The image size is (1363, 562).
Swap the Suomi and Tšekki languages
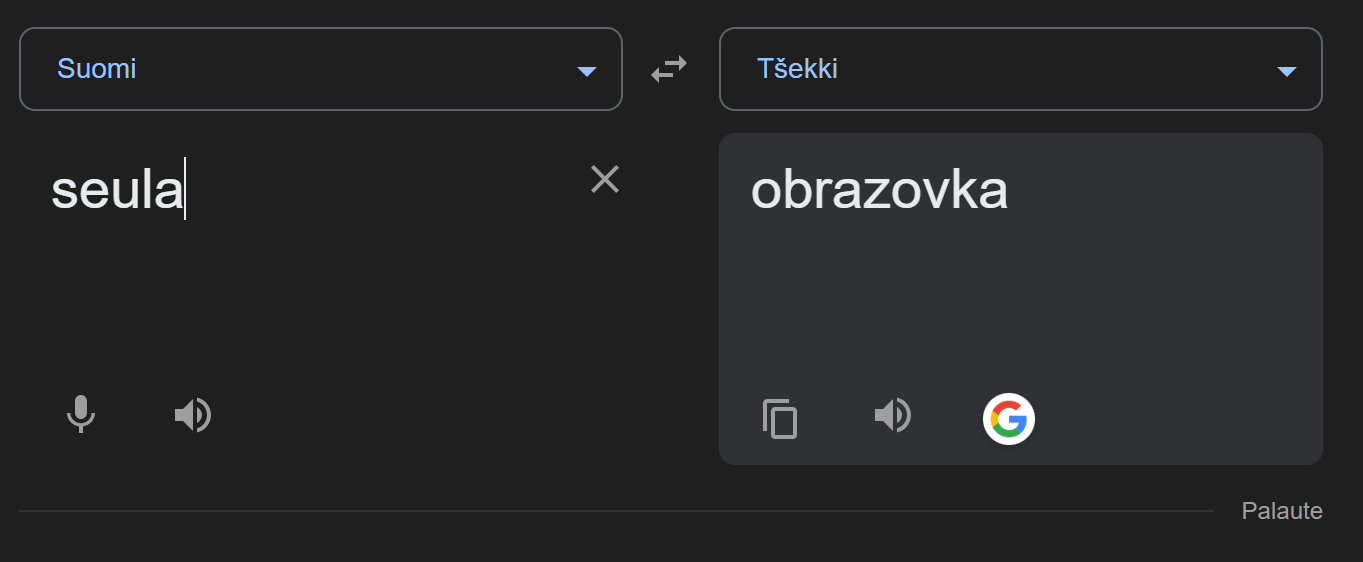click(669, 69)
